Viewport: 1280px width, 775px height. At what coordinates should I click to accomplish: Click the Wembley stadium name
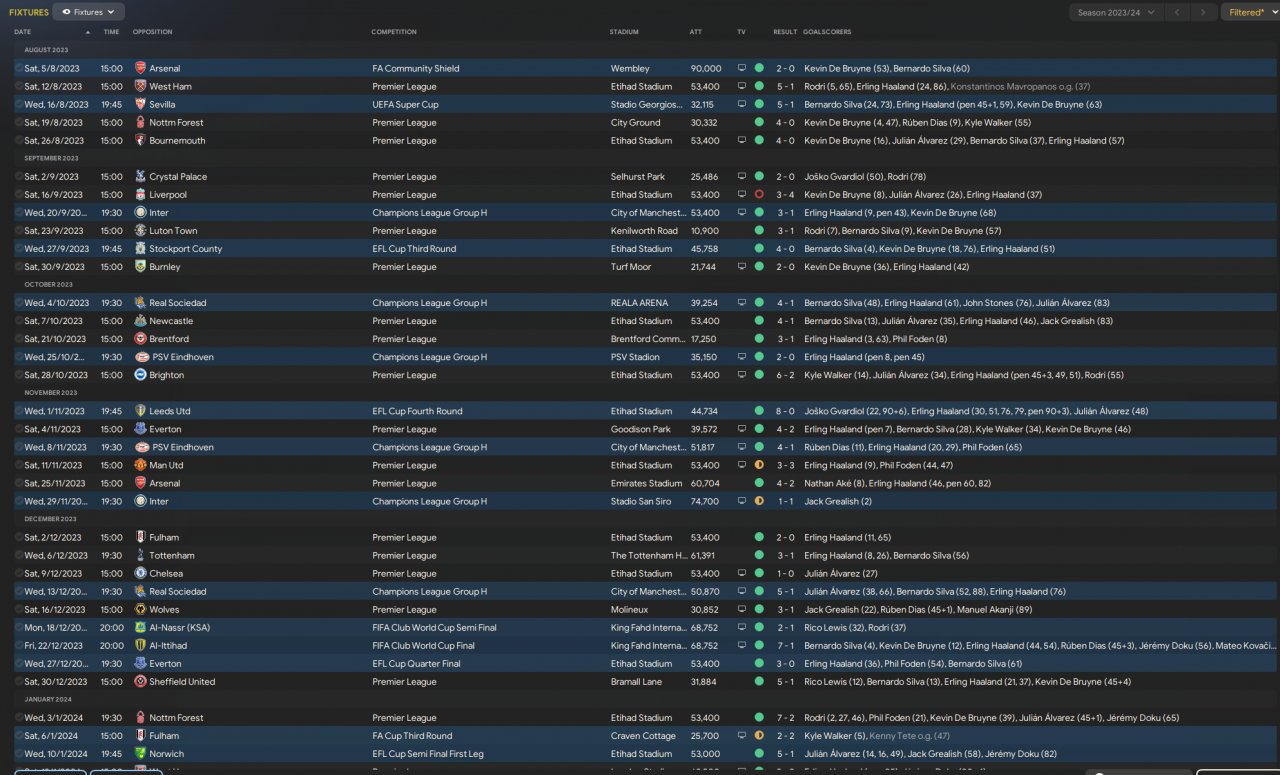[x=628, y=69]
